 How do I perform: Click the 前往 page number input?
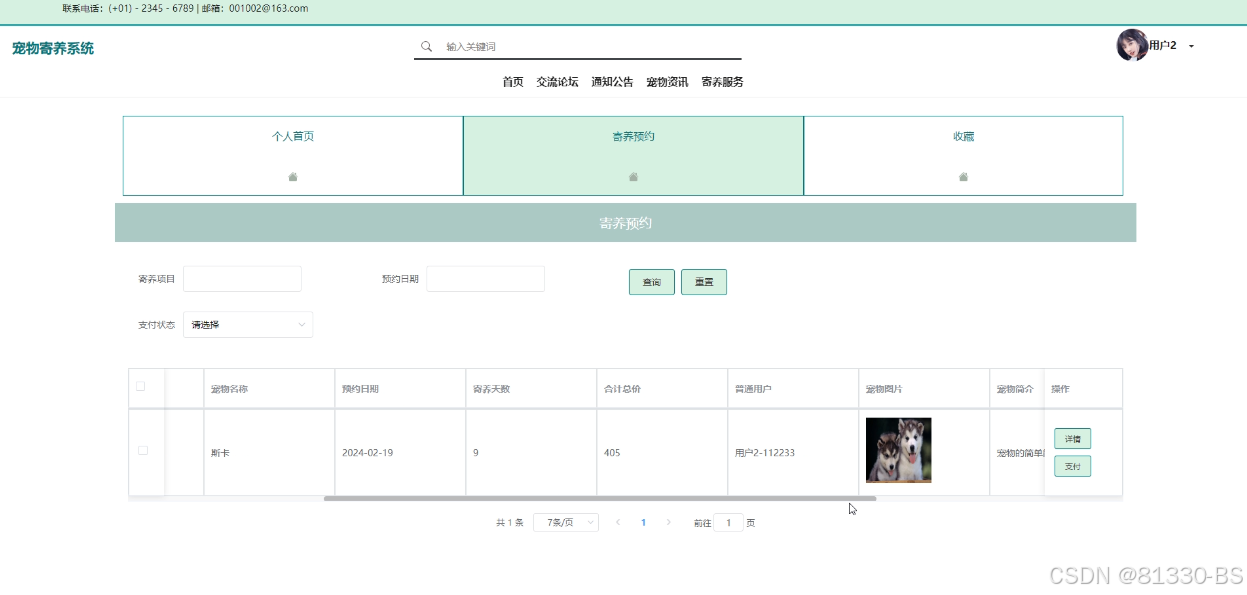pyautogui.click(x=729, y=522)
